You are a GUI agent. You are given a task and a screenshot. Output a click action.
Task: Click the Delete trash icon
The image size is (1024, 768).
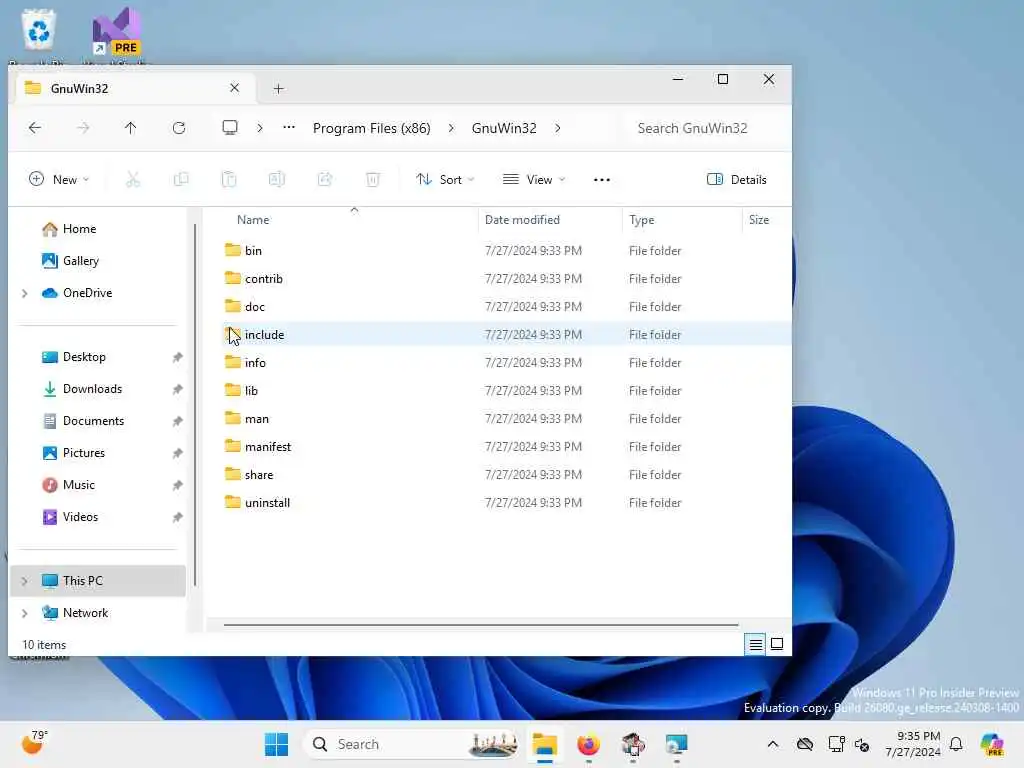(x=373, y=179)
